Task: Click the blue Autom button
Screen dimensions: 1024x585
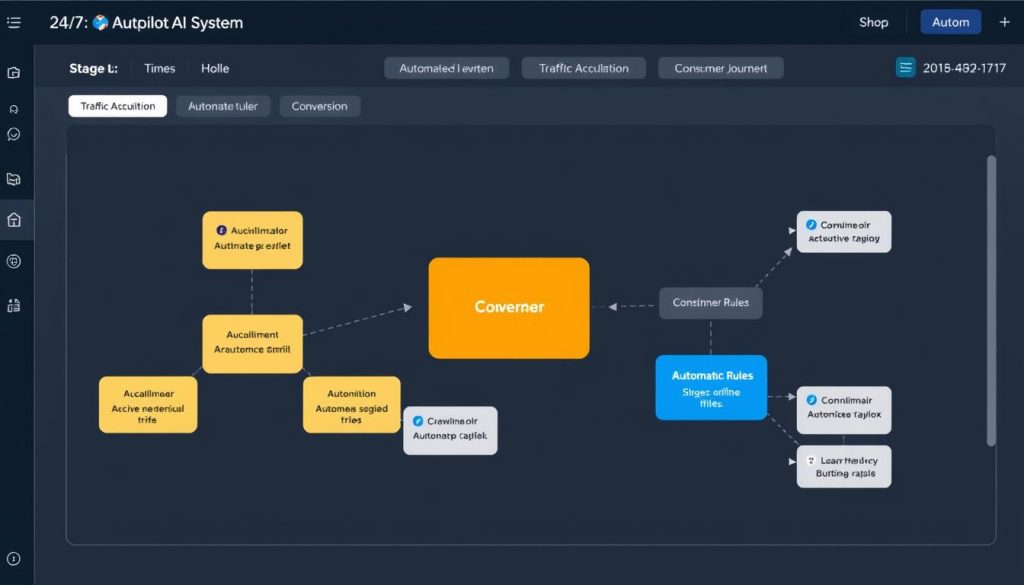Action: (x=950, y=22)
